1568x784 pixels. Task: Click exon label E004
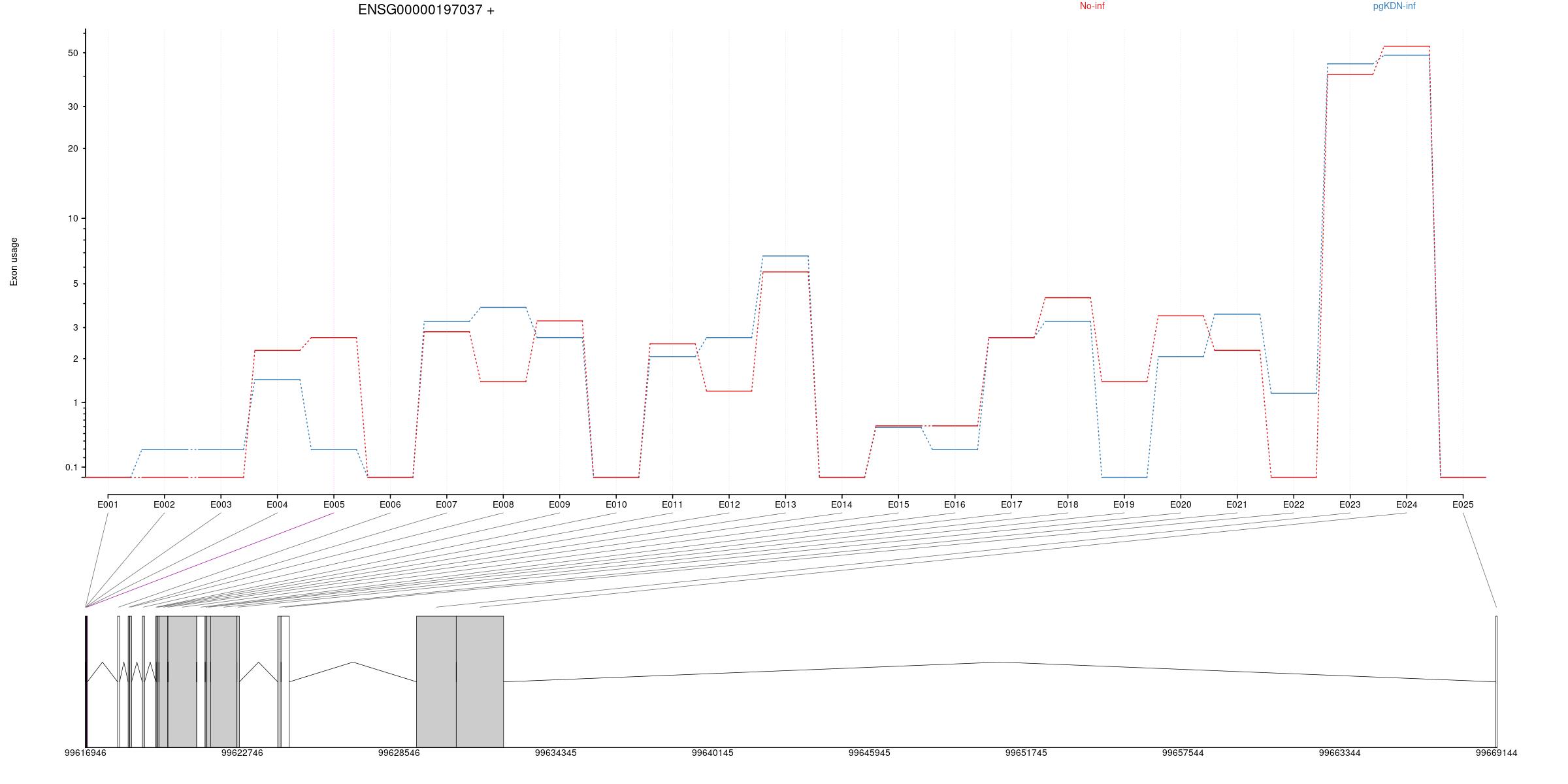(277, 504)
